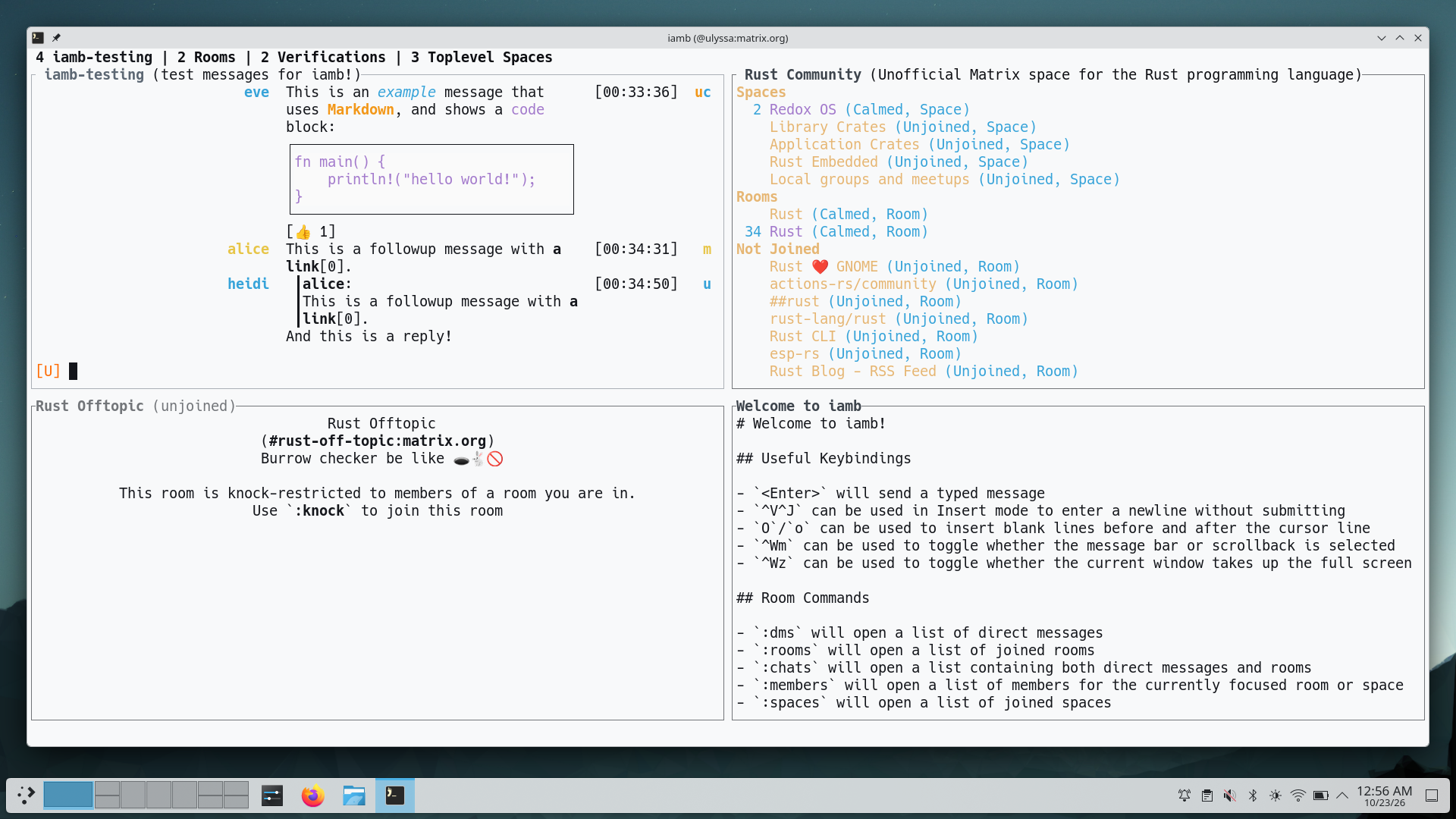Select Local groups and meetups row
This screenshot has height=819, width=1456.
(x=945, y=179)
